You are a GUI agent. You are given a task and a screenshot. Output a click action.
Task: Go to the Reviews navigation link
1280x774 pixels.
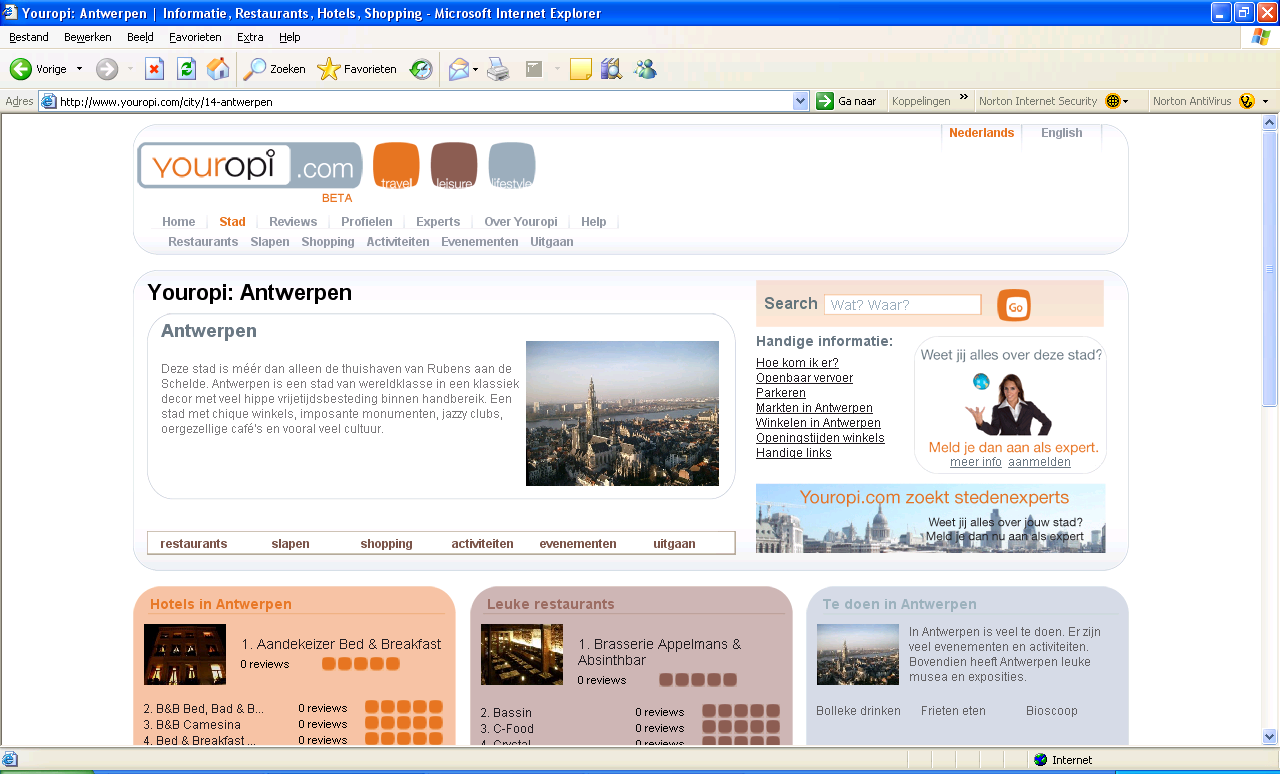click(x=293, y=222)
